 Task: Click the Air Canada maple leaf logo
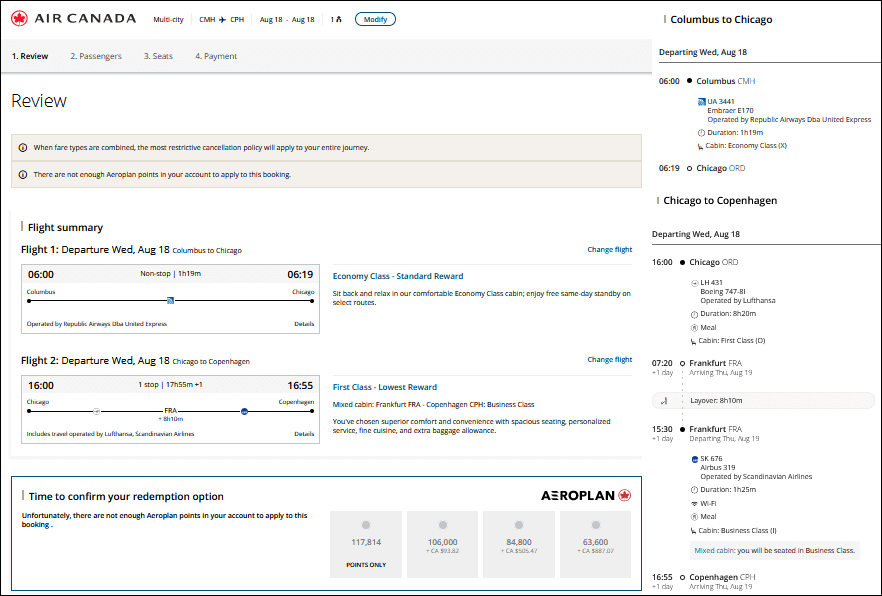(x=19, y=19)
